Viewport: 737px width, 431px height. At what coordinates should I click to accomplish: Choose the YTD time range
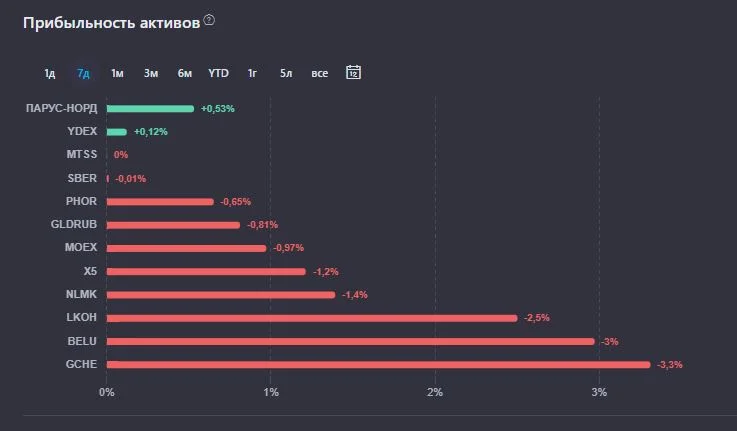click(x=219, y=73)
